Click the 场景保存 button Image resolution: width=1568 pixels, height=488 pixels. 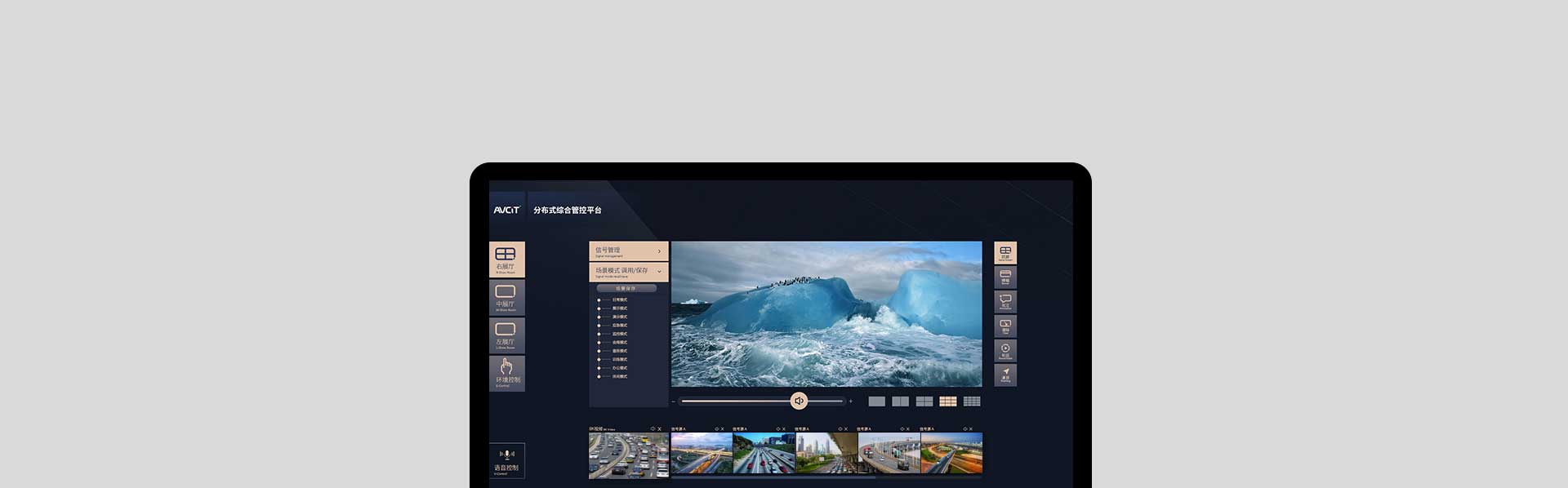pos(626,288)
